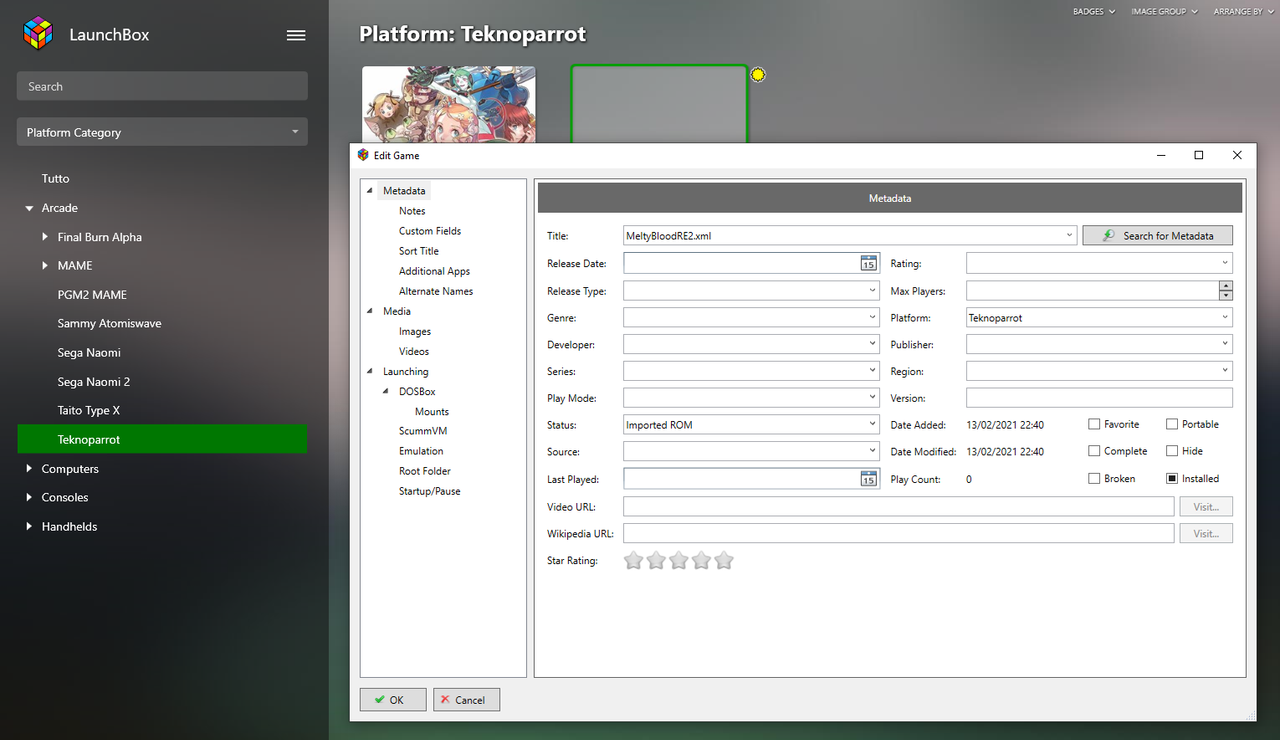This screenshot has height=740, width=1280.
Task: Click the Version text field
Action: (1099, 398)
